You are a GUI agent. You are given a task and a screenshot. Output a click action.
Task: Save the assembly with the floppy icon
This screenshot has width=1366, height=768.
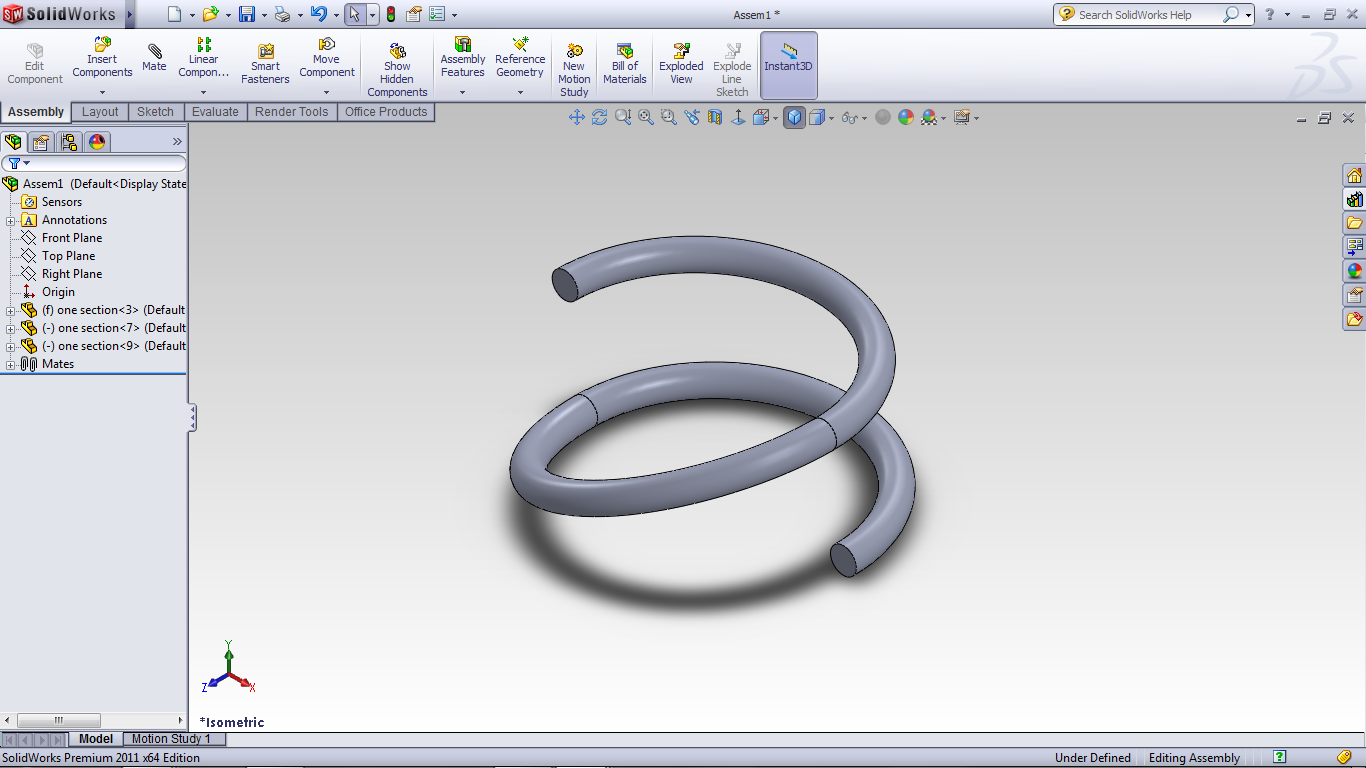pyautogui.click(x=247, y=14)
